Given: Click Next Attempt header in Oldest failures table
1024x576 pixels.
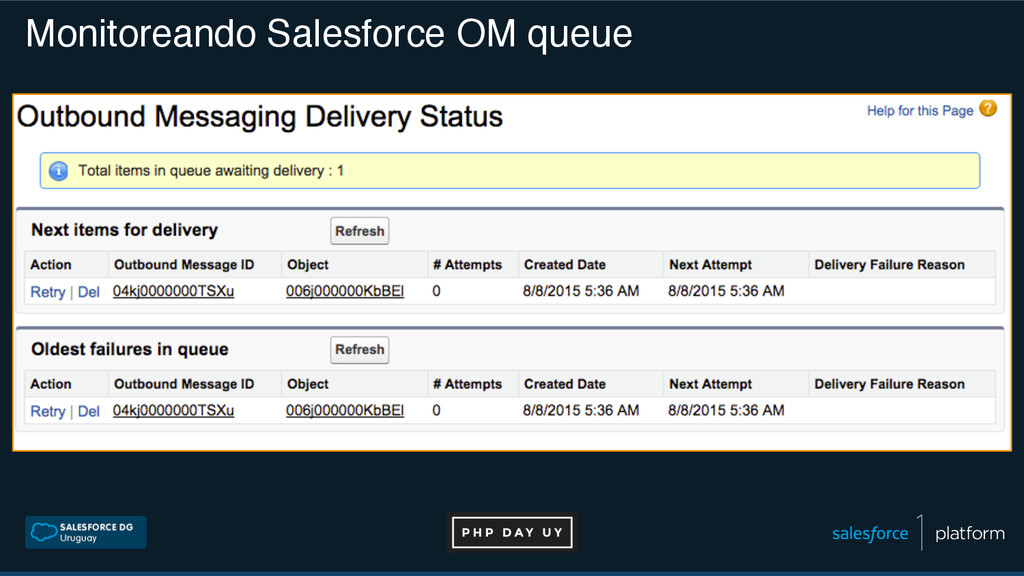Looking at the screenshot, I should 710,384.
